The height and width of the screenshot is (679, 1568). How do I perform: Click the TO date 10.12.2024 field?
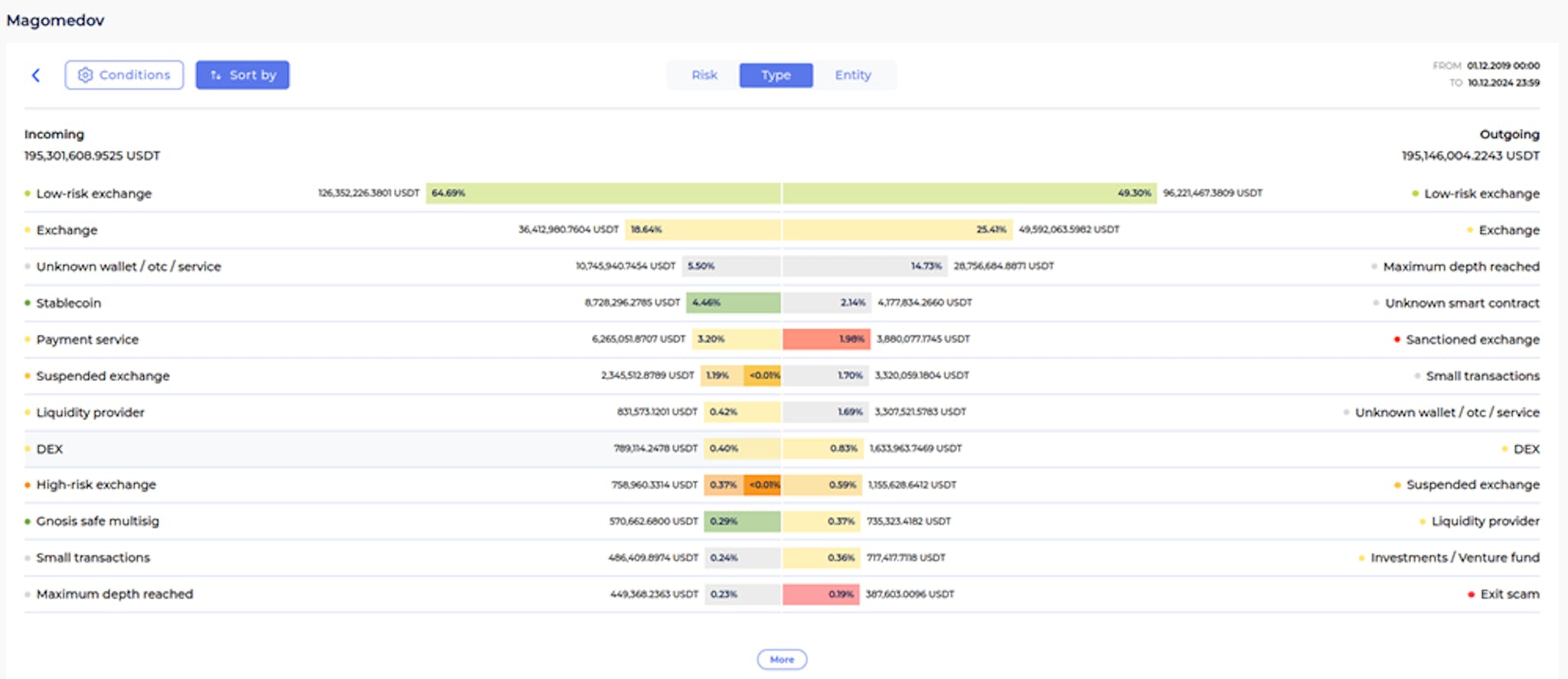pos(1502,83)
